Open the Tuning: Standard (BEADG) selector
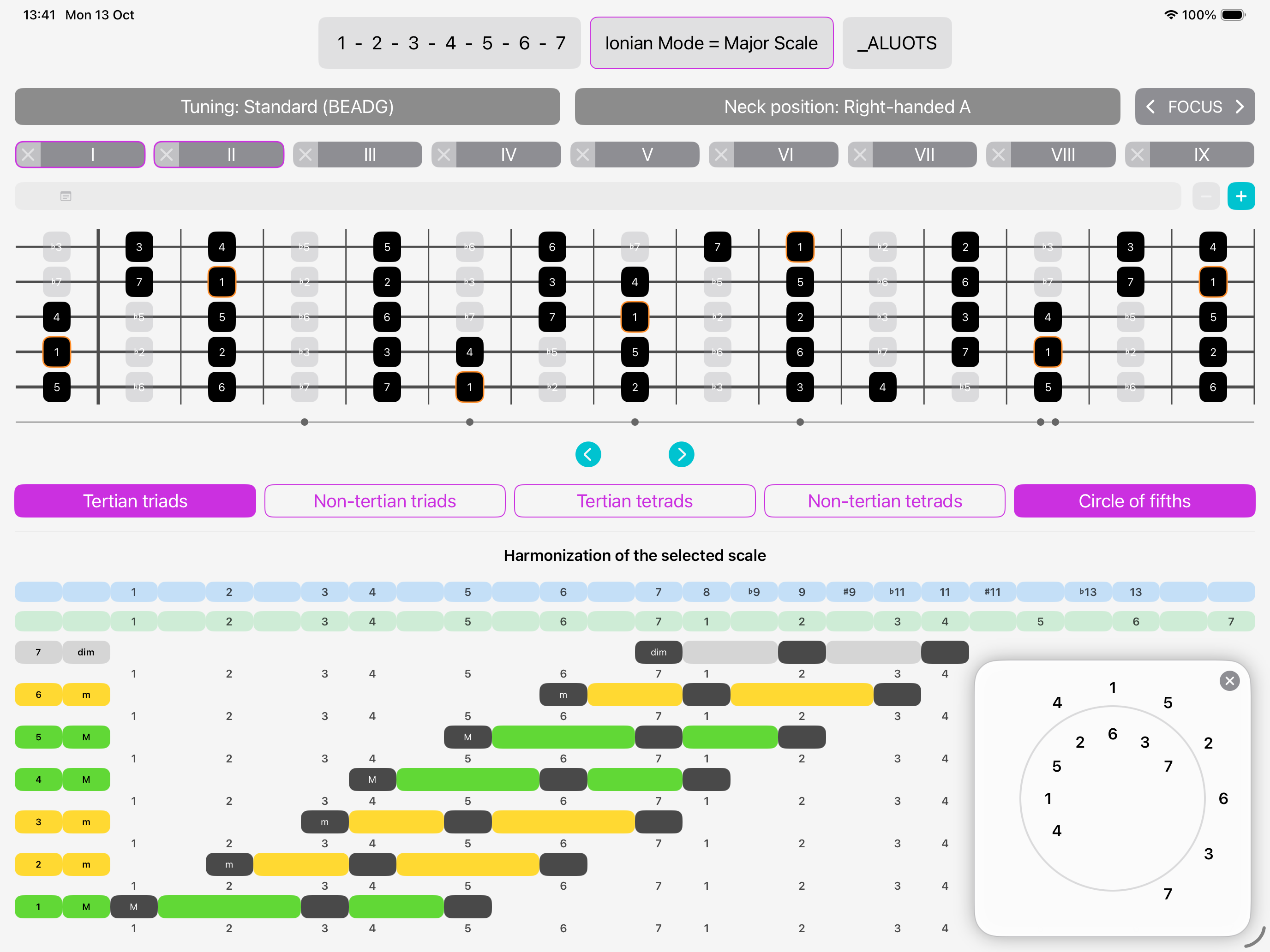This screenshot has width=1270, height=952. point(287,107)
